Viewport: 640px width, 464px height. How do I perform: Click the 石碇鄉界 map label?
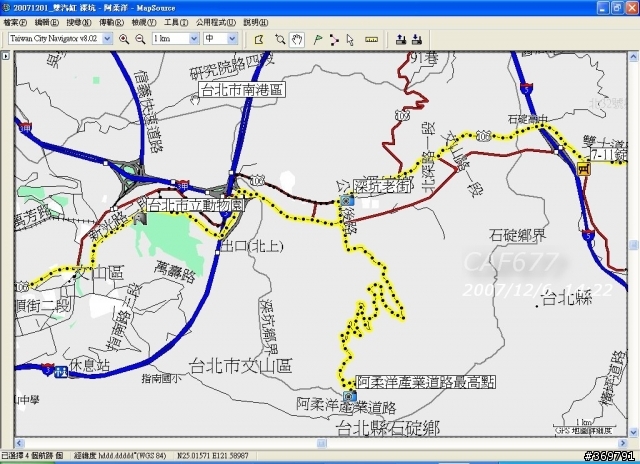517,235
